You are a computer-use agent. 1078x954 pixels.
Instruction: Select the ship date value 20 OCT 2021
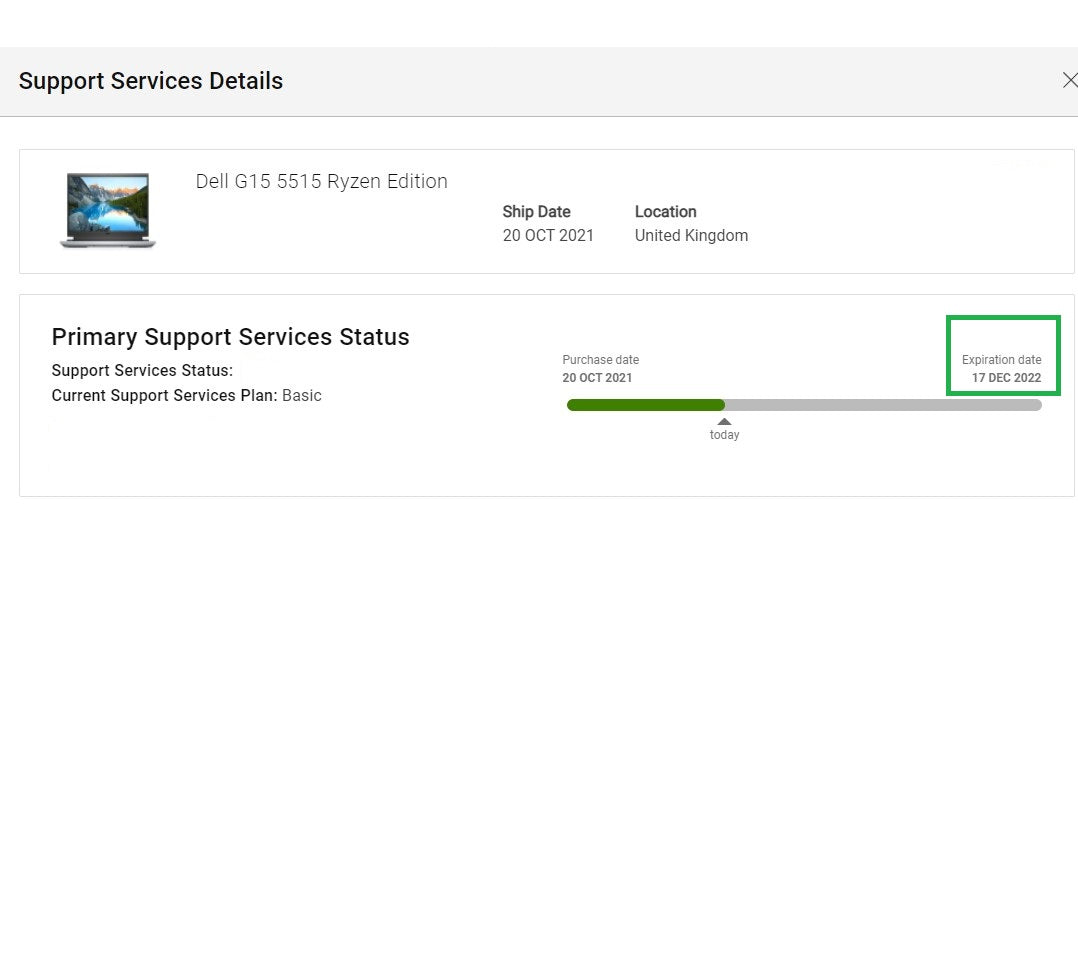(548, 236)
